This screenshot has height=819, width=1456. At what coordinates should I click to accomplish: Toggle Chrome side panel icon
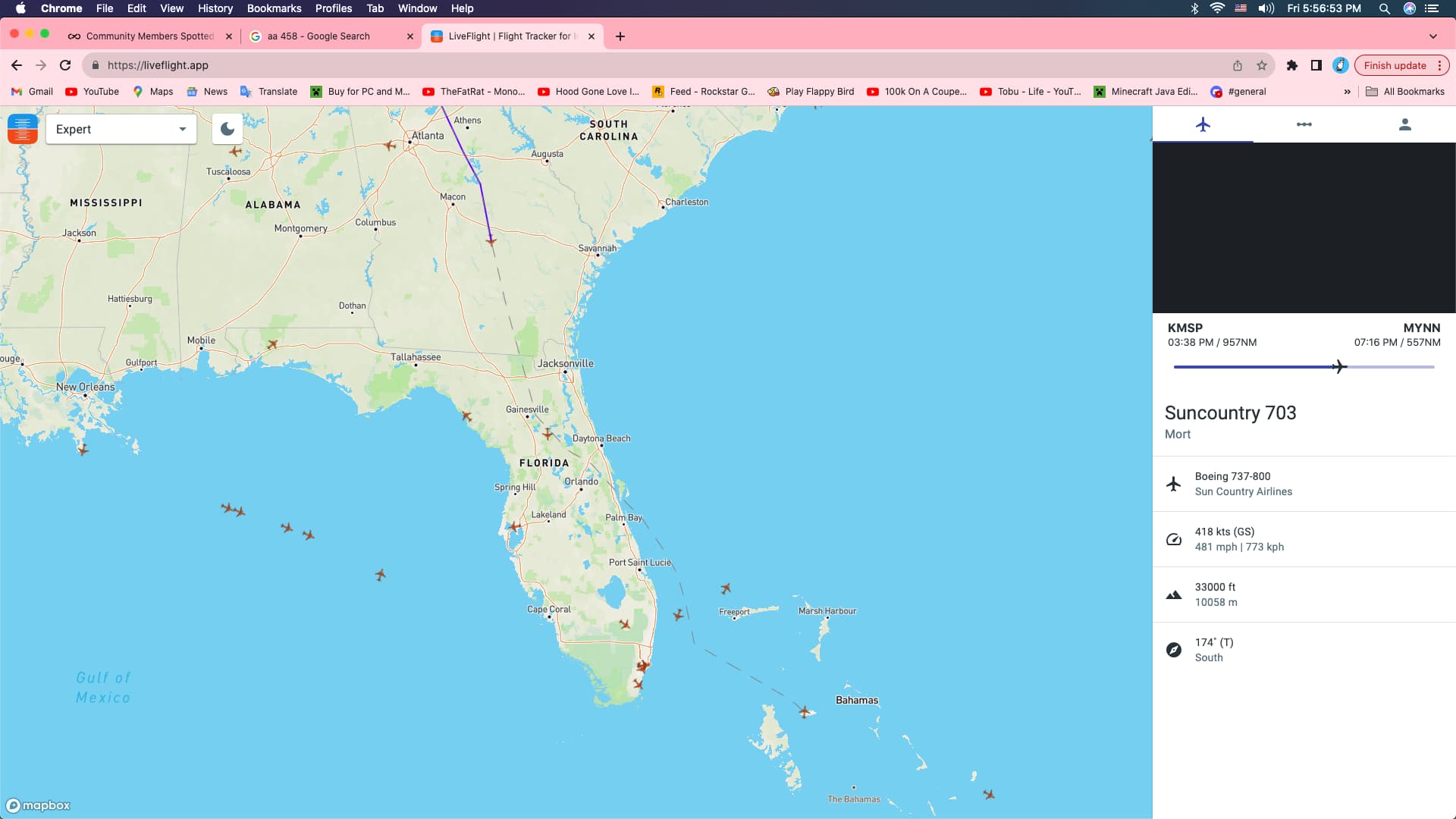(1316, 65)
